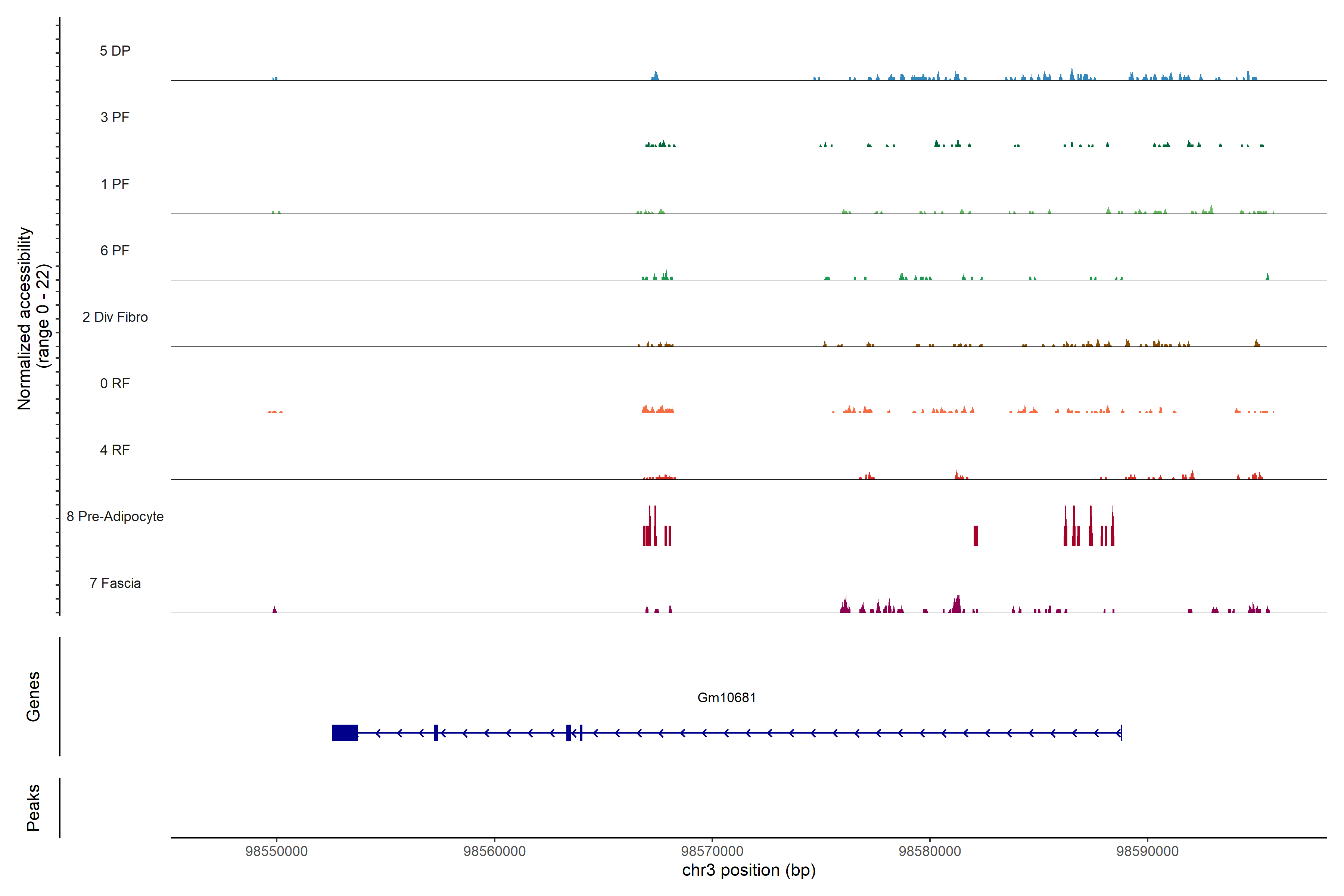The height and width of the screenshot is (896, 1344).
Task: Click the 3 PF track label
Action: click(115, 118)
